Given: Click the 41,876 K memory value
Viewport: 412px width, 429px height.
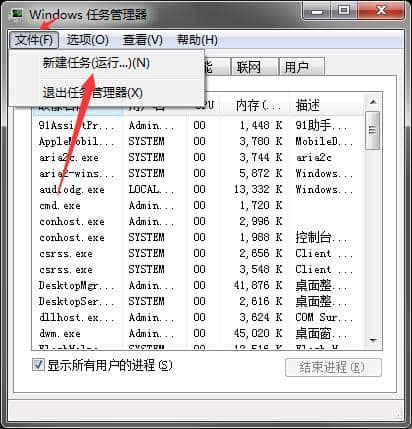Looking at the screenshot, I should [258, 285].
